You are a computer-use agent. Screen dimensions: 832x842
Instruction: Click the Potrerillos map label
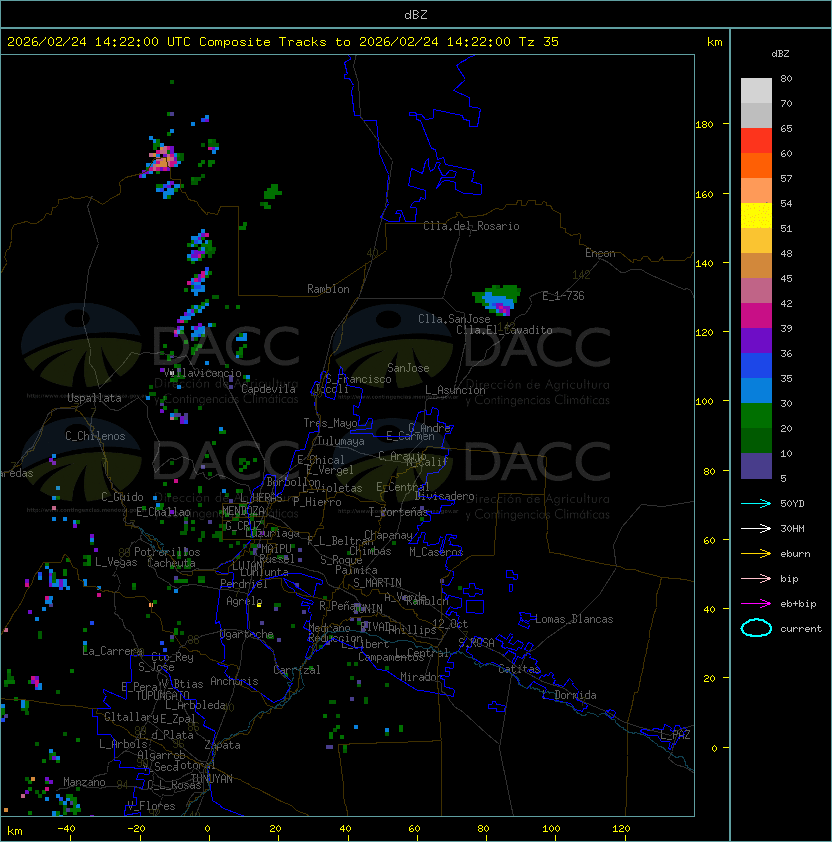point(167,552)
